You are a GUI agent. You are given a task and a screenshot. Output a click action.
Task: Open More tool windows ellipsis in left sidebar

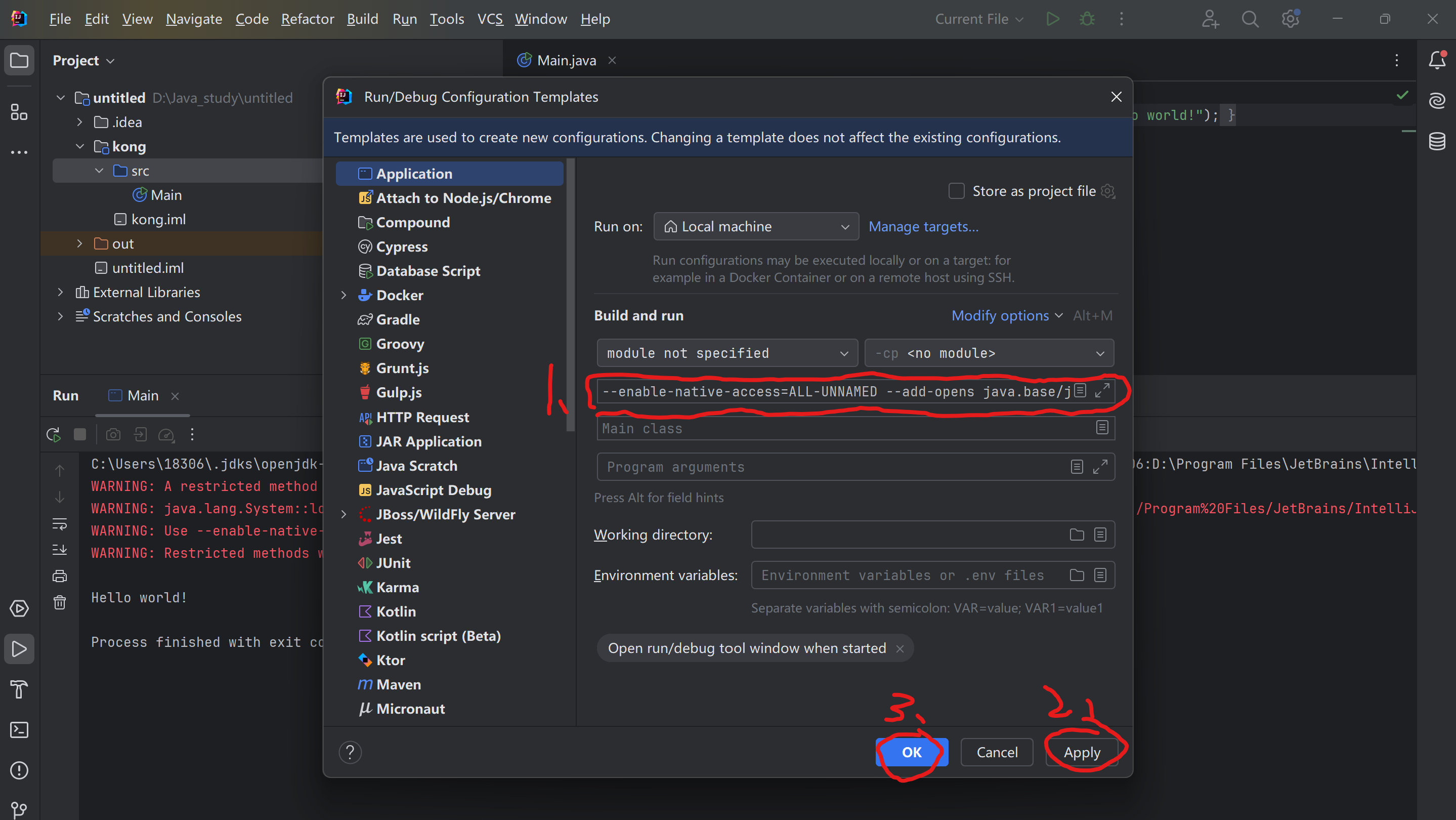tap(19, 152)
